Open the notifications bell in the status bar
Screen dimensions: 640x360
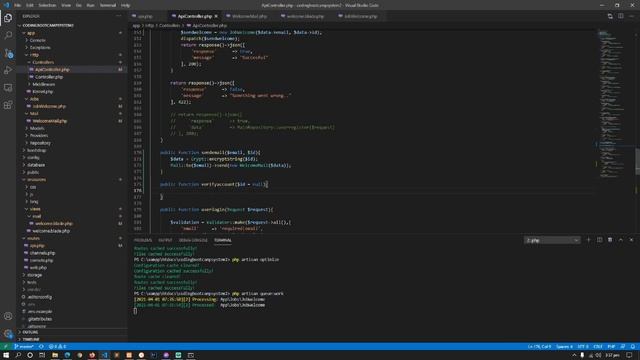(x=633, y=347)
